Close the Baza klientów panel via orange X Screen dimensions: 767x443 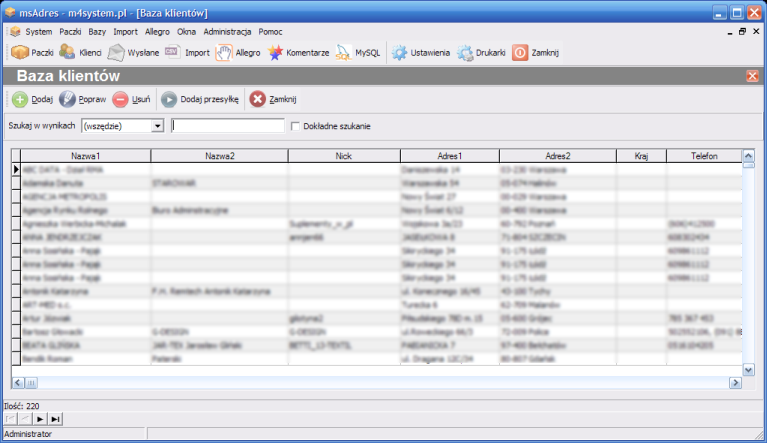coord(752,76)
